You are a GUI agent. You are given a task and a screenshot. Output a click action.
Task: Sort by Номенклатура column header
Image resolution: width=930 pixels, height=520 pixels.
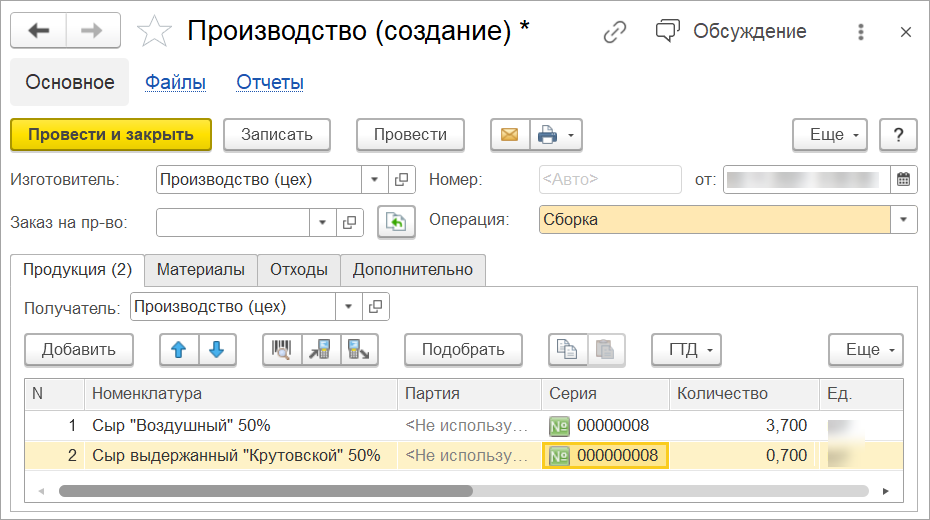[x=241, y=394]
